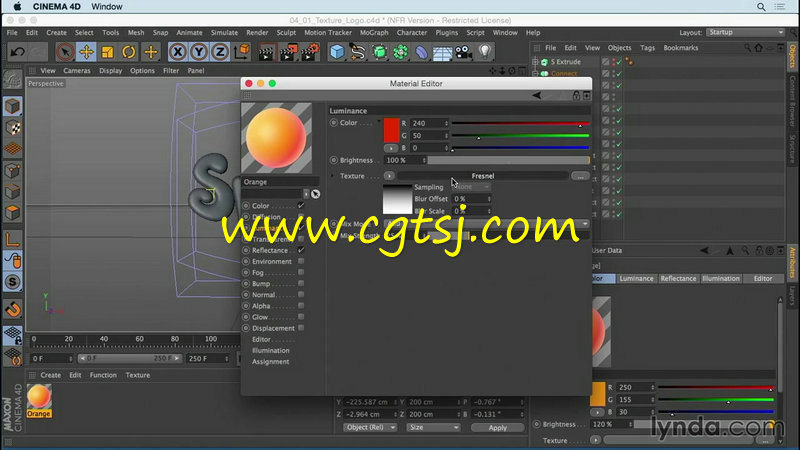Enable the Environment channel checkbox

301,261
